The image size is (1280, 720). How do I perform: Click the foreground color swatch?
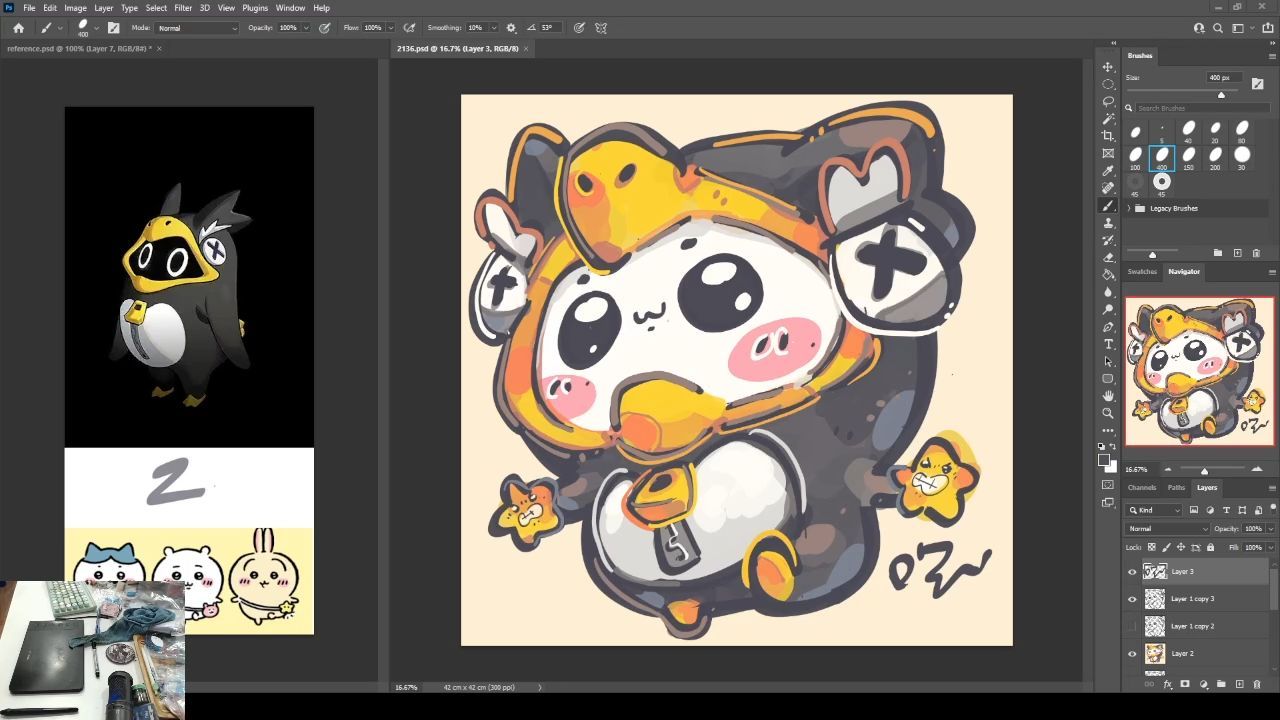pyautogui.click(x=1104, y=460)
